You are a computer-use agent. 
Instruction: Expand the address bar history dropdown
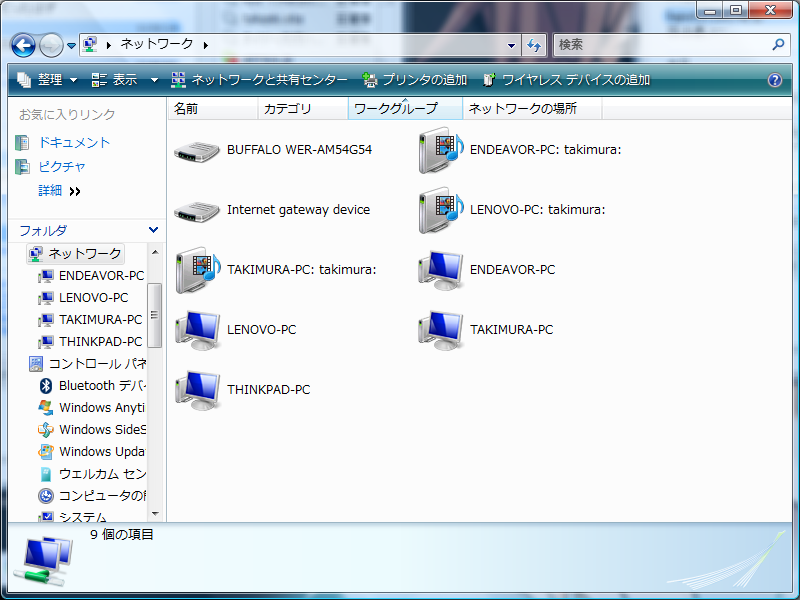point(511,45)
